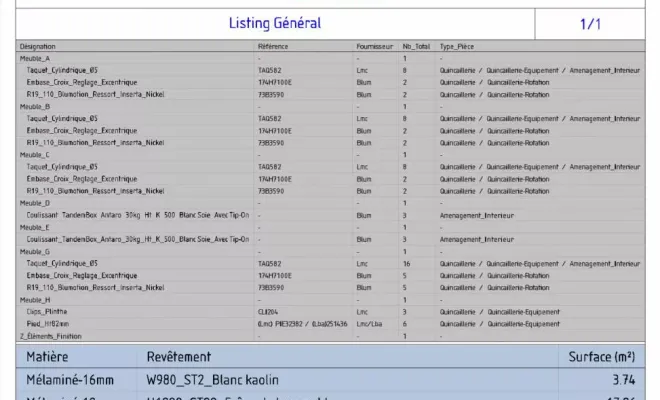
Task: Click the "Matière" header in materials table
Action: click(x=47, y=357)
